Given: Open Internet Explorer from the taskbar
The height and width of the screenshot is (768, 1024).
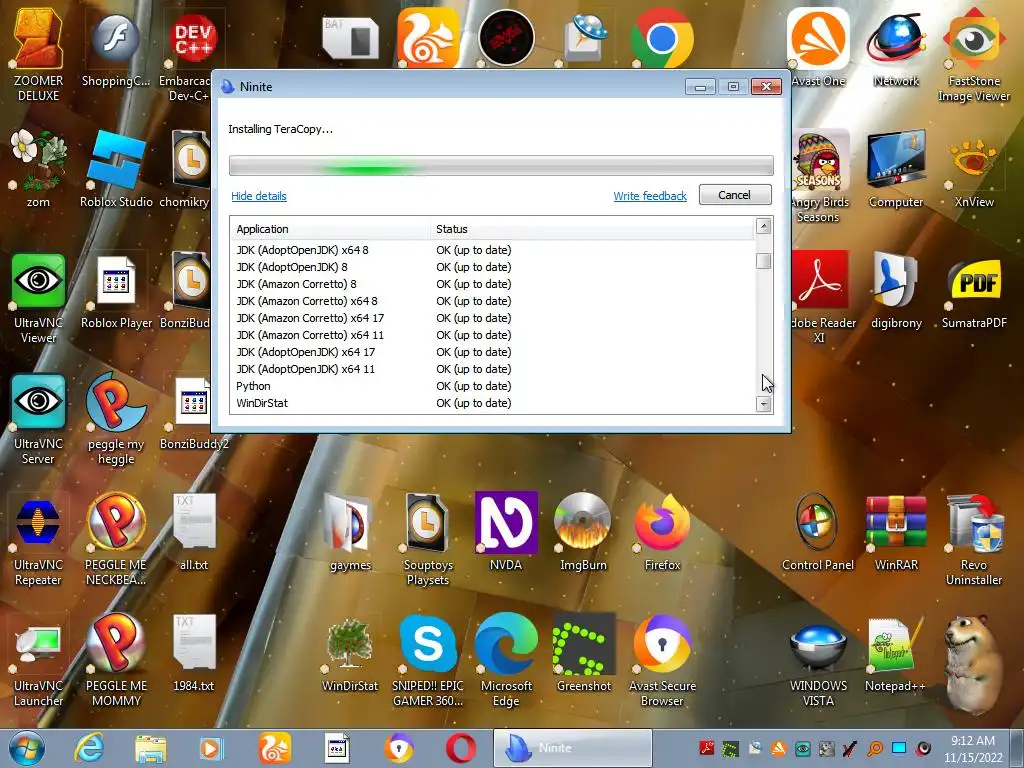Looking at the screenshot, I should 89,748.
